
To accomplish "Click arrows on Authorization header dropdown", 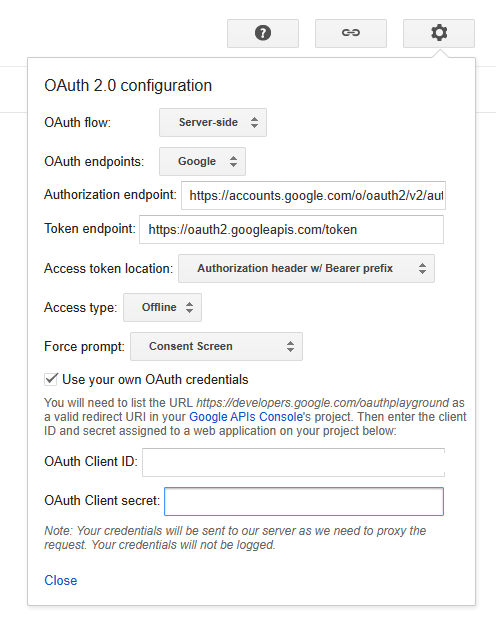I will (423, 269).
